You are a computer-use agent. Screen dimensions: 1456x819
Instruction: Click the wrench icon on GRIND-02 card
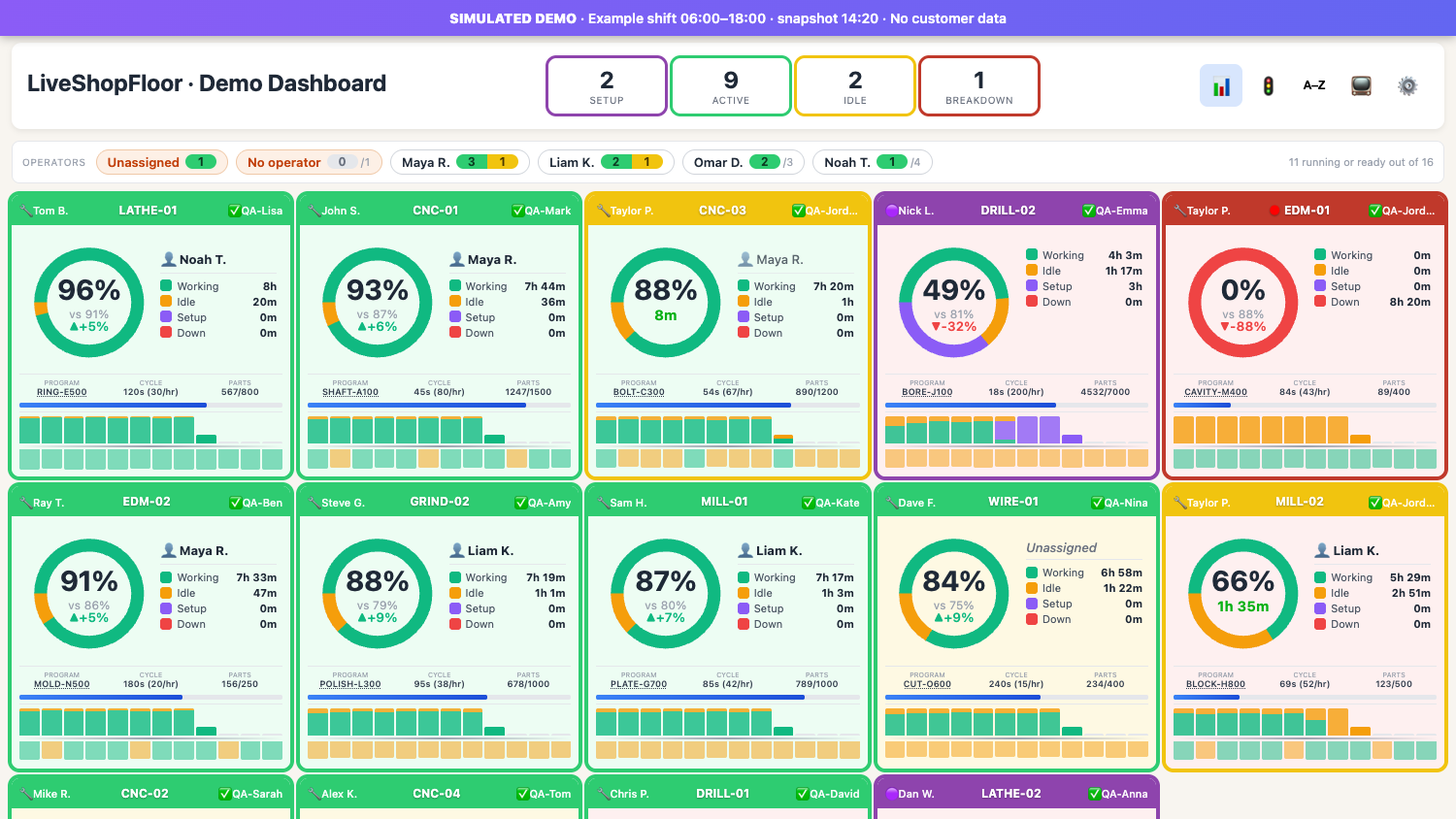pos(314,503)
